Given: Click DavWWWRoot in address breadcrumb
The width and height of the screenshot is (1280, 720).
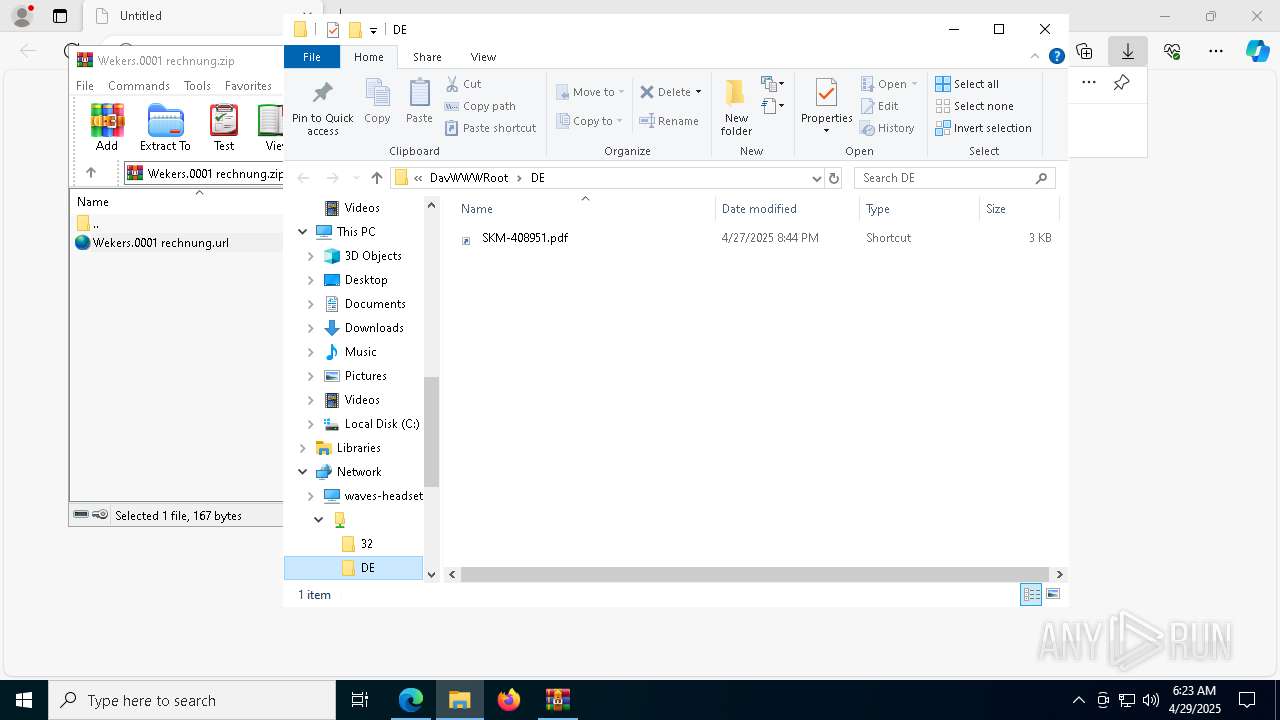Looking at the screenshot, I should pyautogui.click(x=469, y=178).
